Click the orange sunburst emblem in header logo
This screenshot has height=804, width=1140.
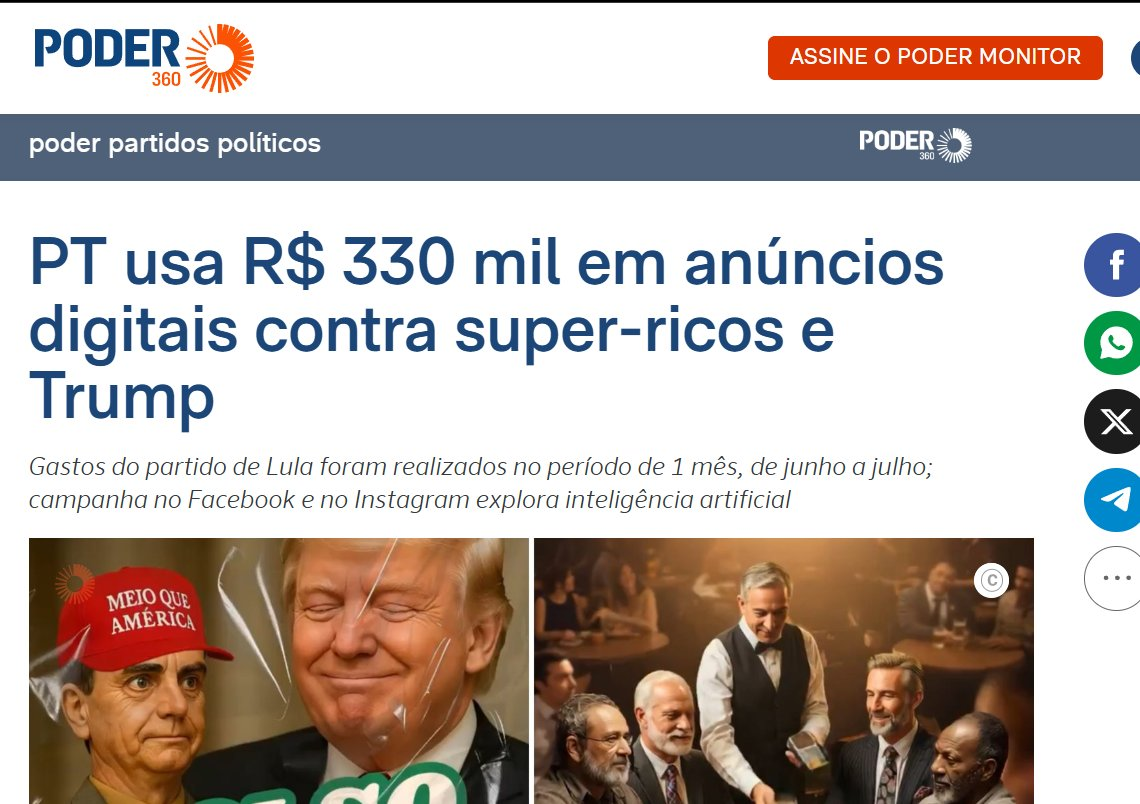point(220,58)
